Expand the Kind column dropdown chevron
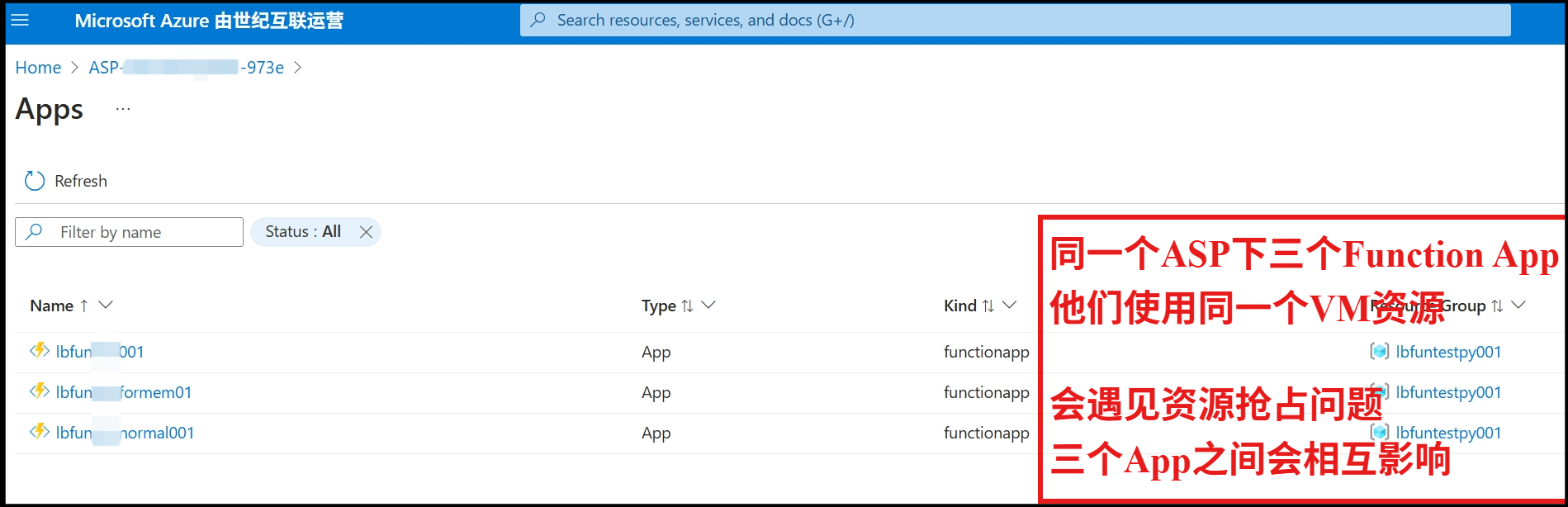 1009,306
